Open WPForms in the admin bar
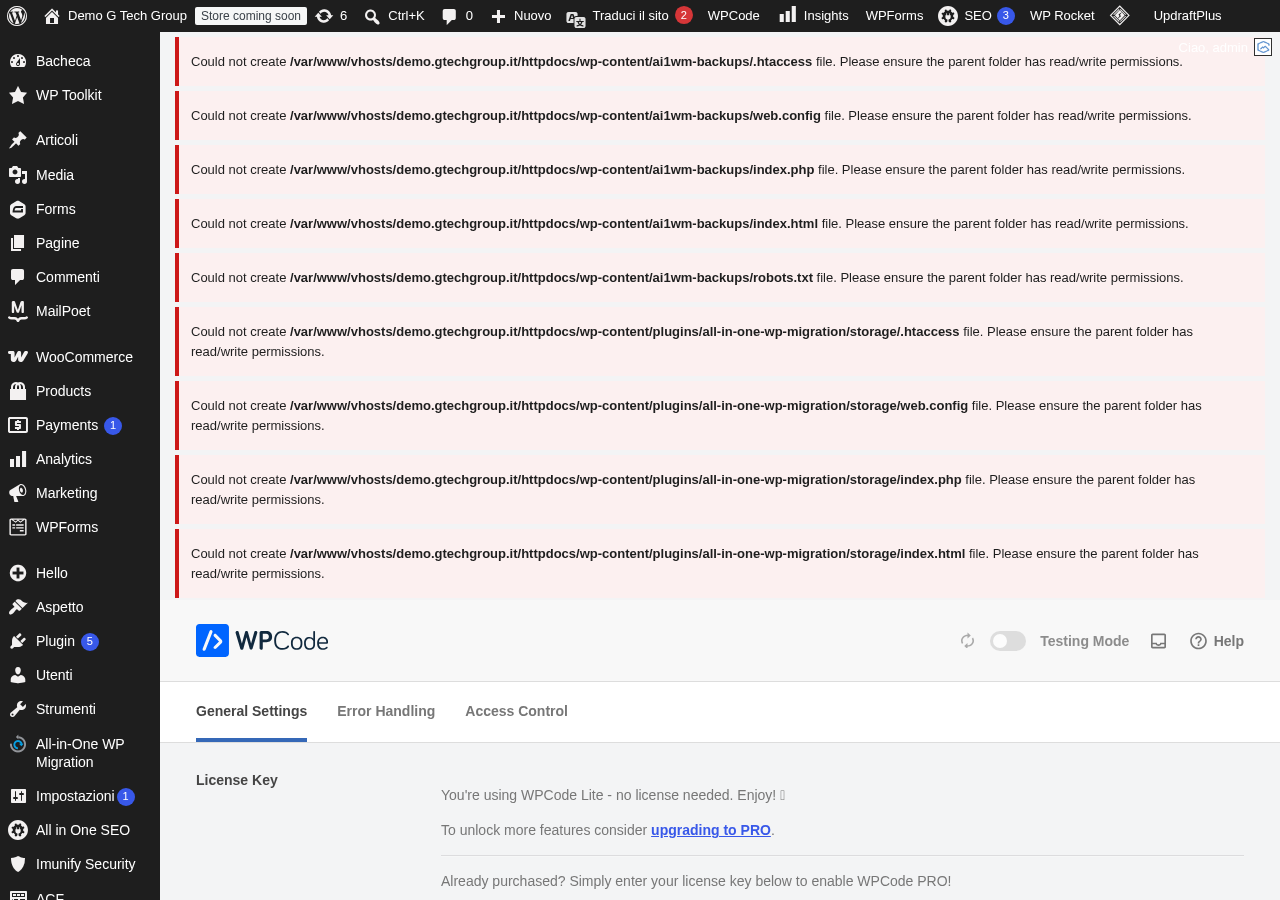This screenshot has height=900, width=1280. point(894,16)
